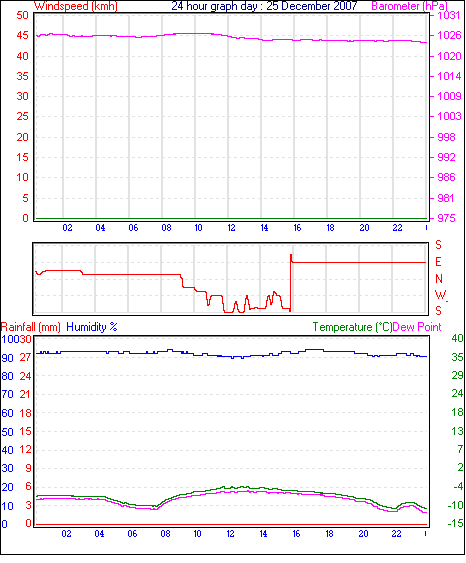Click the 1031 barometer scale value
Image resolution: width=466 pixels, height=563 pixels.
(449, 15)
